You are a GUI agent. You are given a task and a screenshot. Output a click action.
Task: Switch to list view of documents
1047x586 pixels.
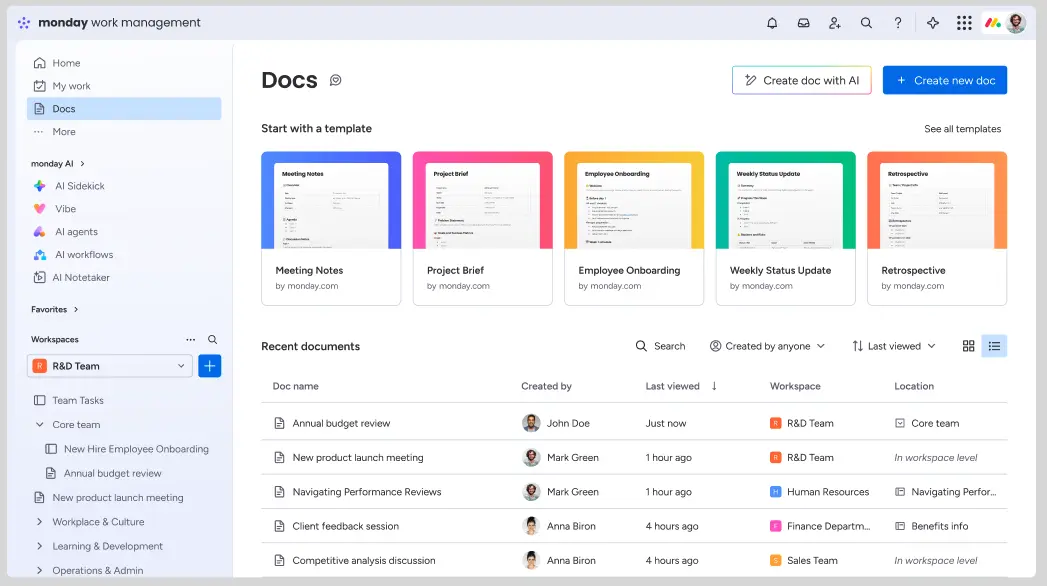pos(994,346)
